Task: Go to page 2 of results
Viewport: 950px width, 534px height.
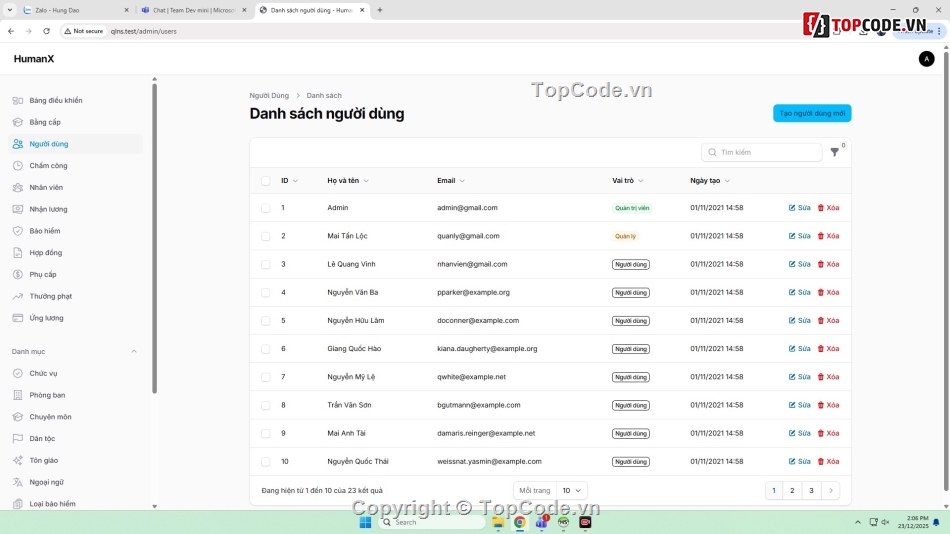Action: coord(792,490)
